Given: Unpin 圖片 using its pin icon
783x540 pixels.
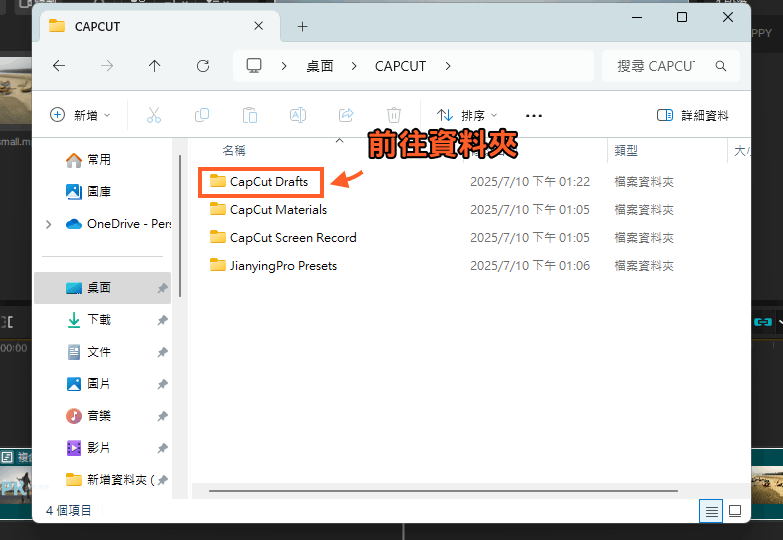Looking at the screenshot, I should click(x=162, y=384).
